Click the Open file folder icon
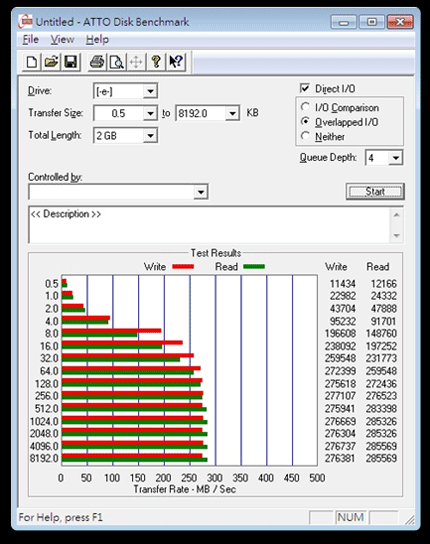 pyautogui.click(x=51, y=62)
